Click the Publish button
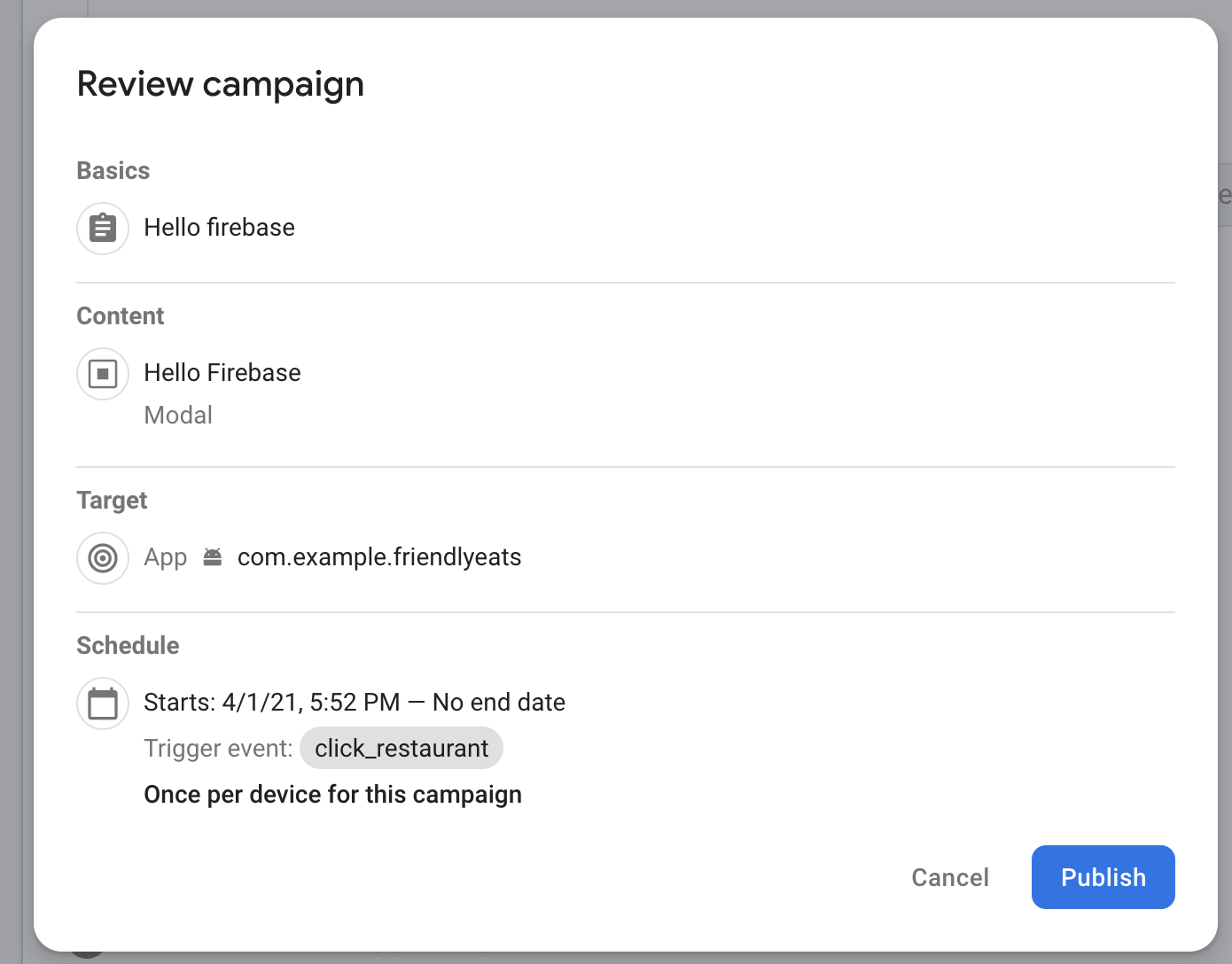 [1103, 877]
